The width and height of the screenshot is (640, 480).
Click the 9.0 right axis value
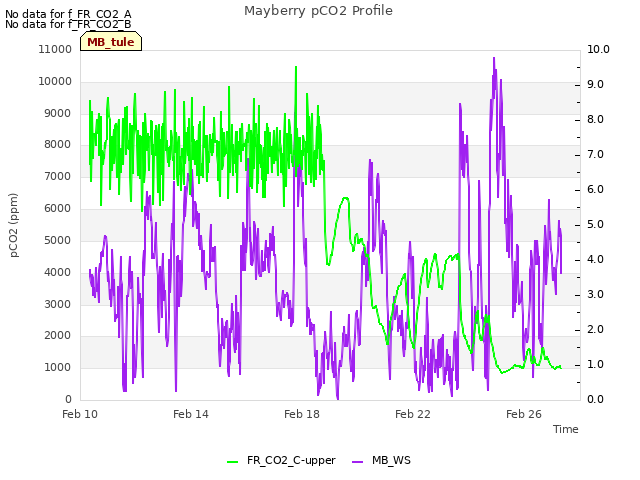coord(596,84)
